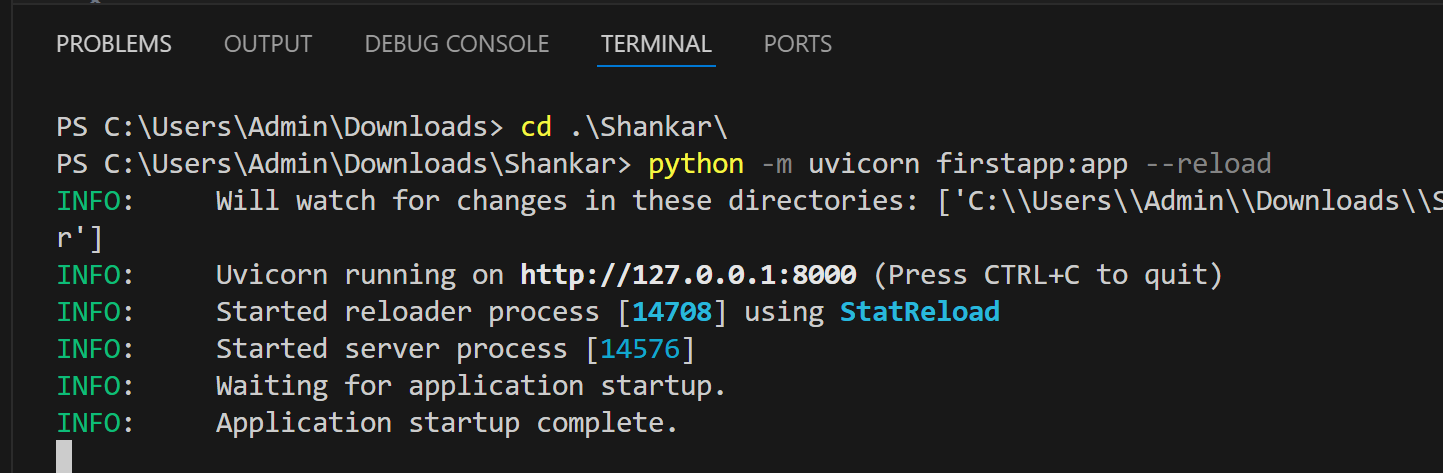Screen dimensions: 1443x473
Task: Show the PORTS tab
Action: point(797,44)
